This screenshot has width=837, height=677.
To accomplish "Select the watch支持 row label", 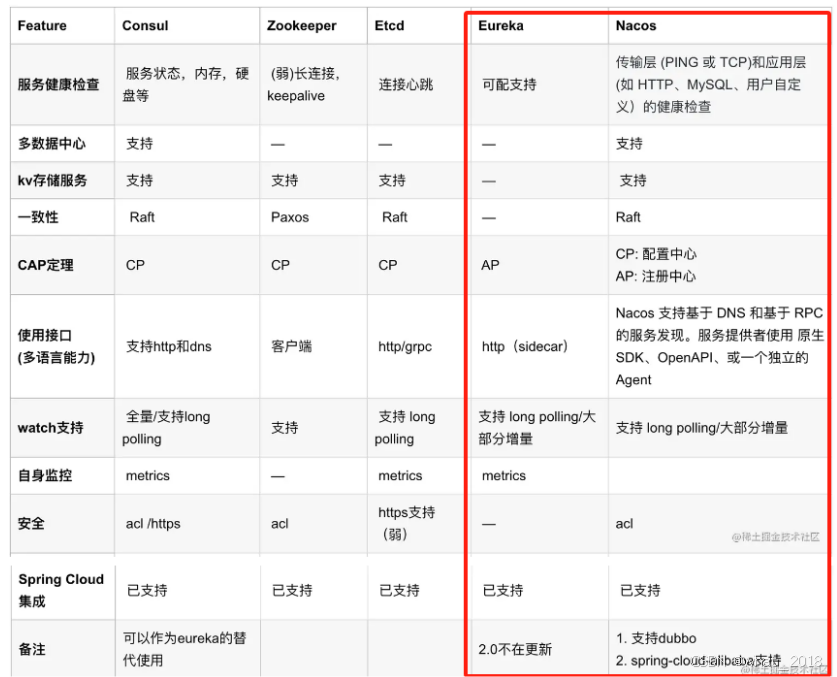I will (51, 428).
